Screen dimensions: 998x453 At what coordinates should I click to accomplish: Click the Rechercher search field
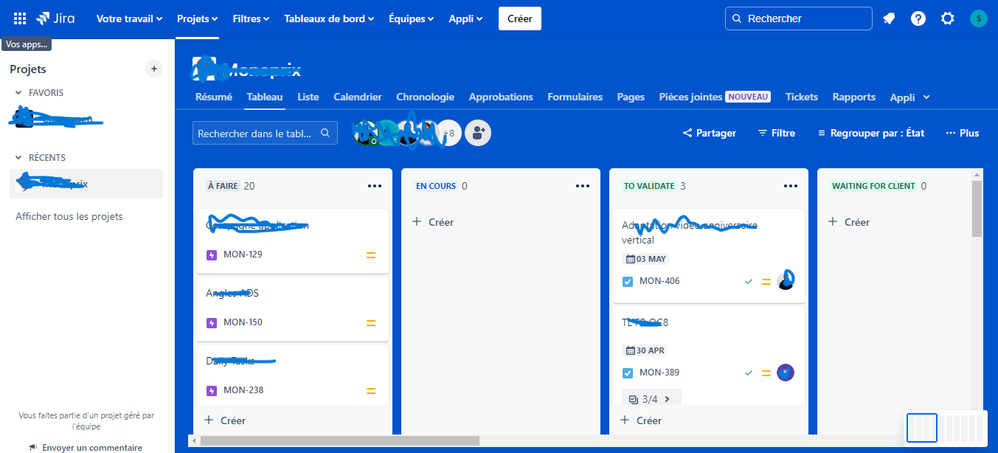798,18
